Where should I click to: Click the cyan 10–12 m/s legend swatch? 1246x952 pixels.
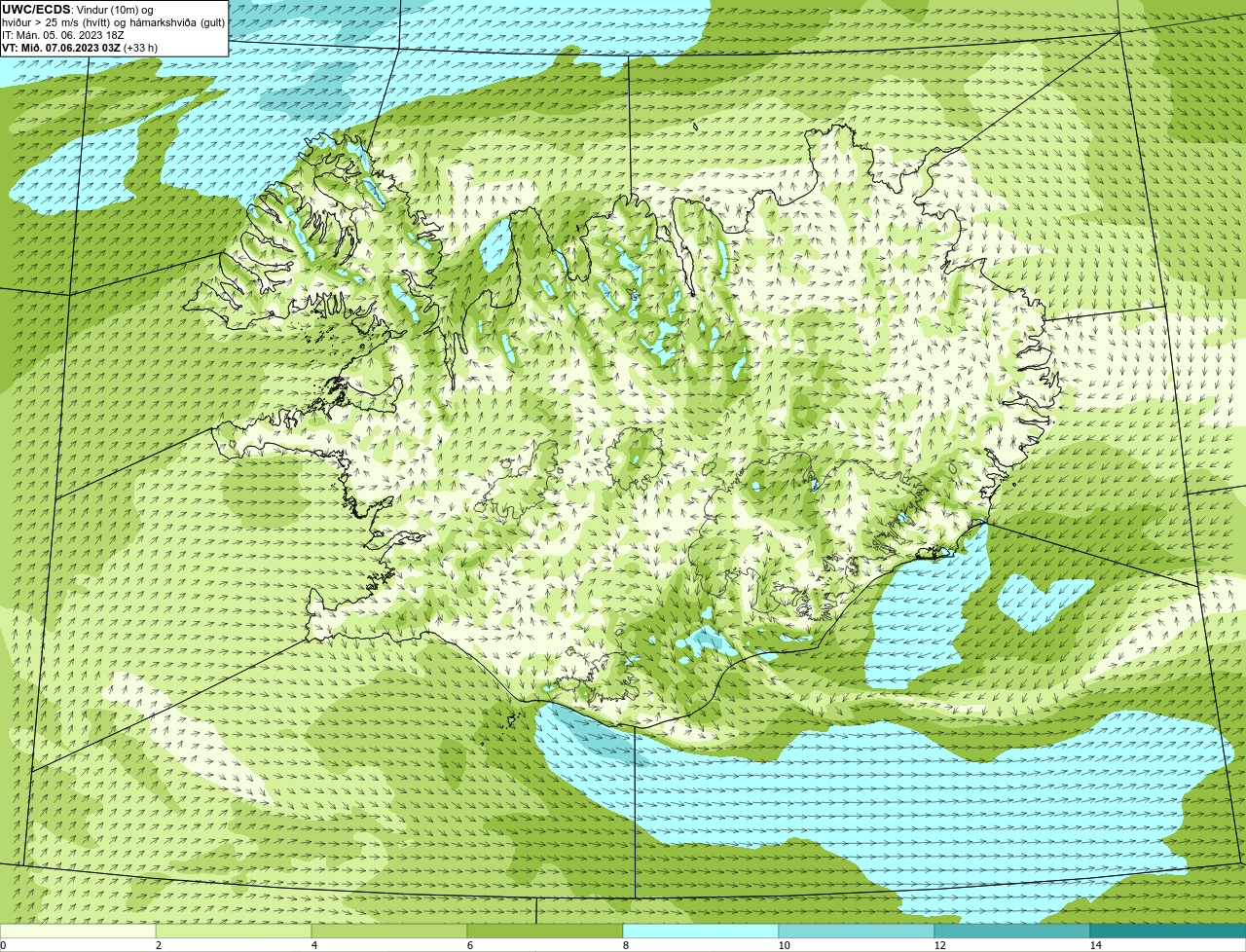[857, 931]
